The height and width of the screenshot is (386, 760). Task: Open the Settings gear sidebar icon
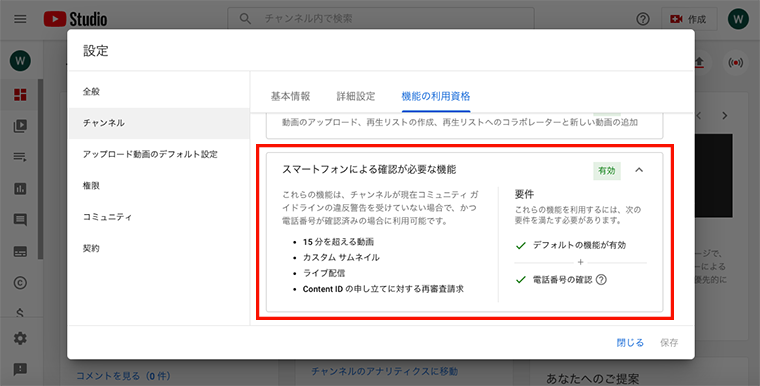[x=20, y=338]
